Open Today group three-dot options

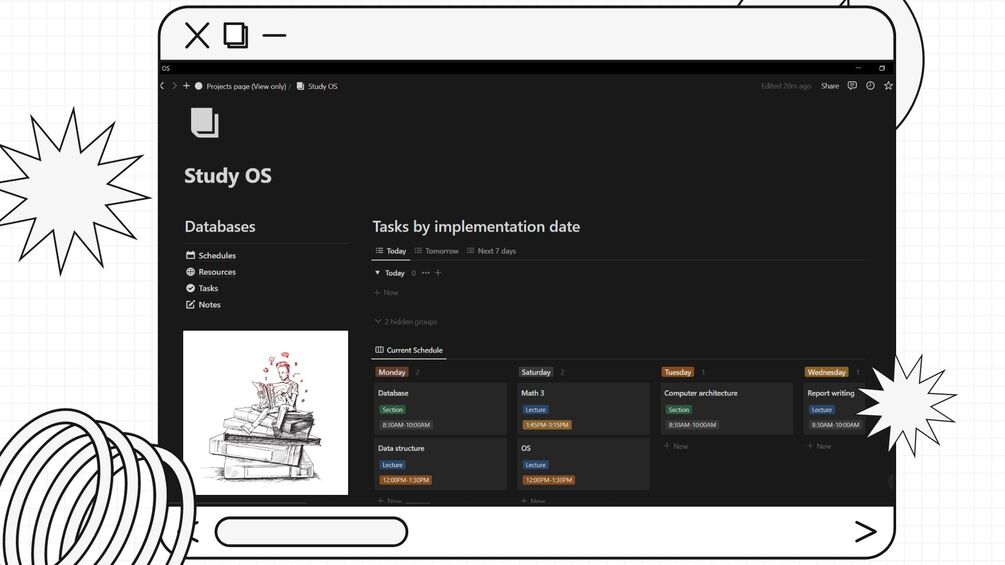(x=426, y=273)
